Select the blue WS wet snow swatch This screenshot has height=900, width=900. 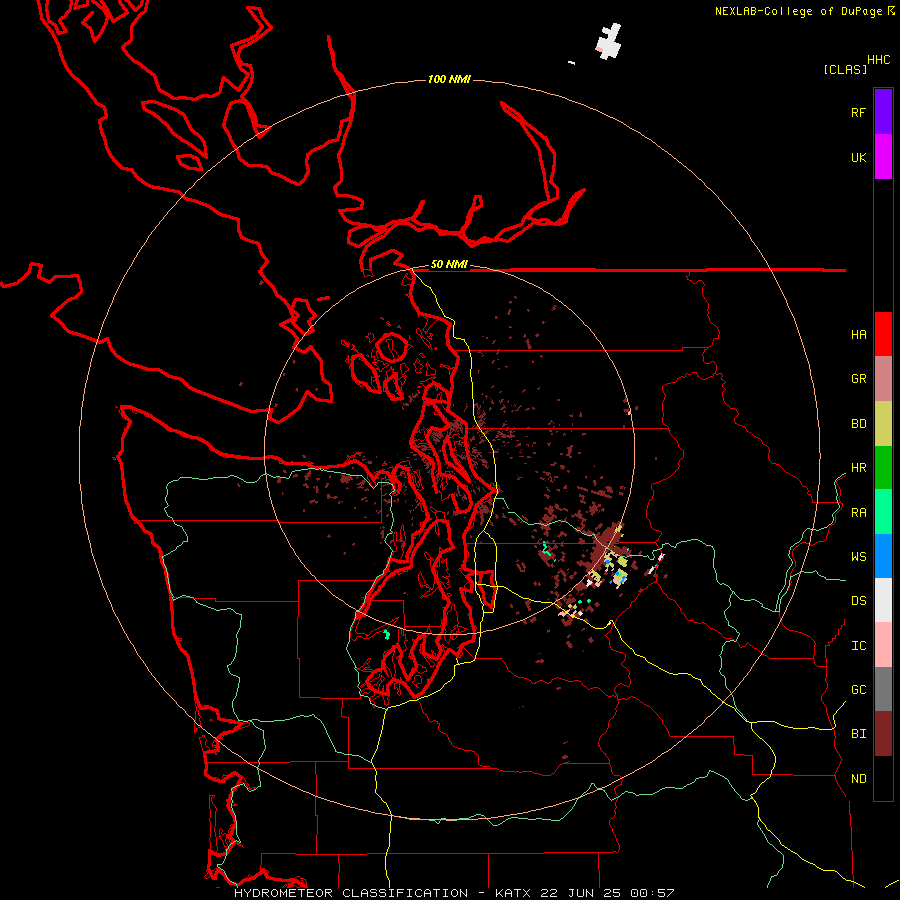click(883, 556)
